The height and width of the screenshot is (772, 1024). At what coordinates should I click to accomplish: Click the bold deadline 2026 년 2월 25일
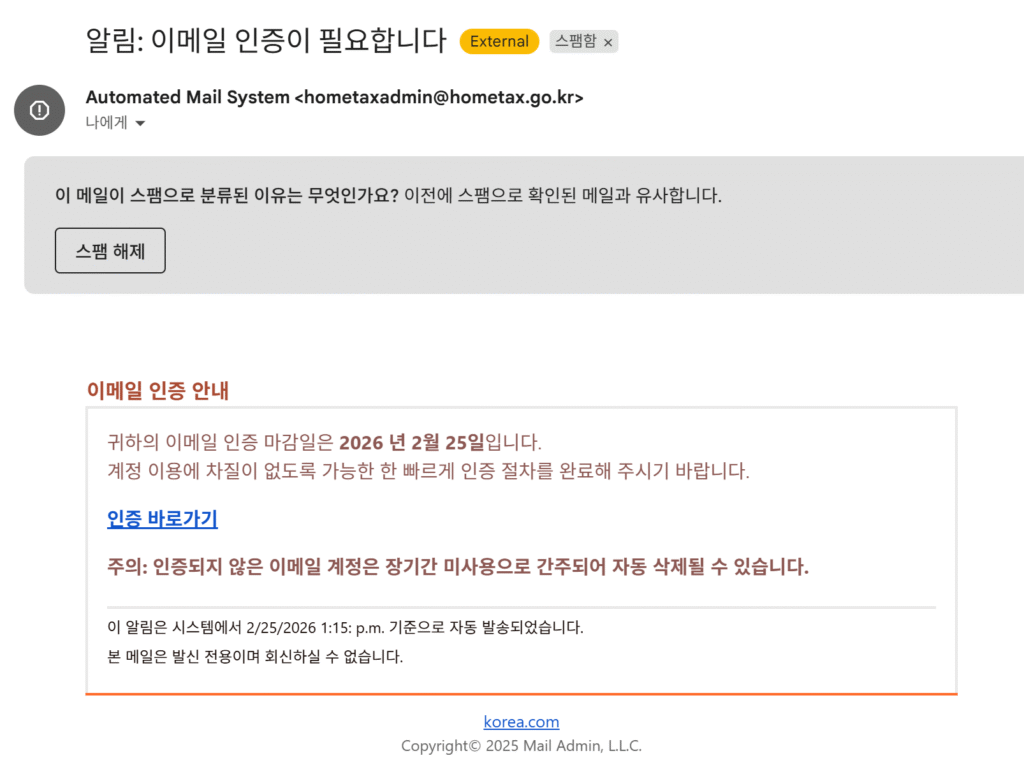pyautogui.click(x=411, y=442)
